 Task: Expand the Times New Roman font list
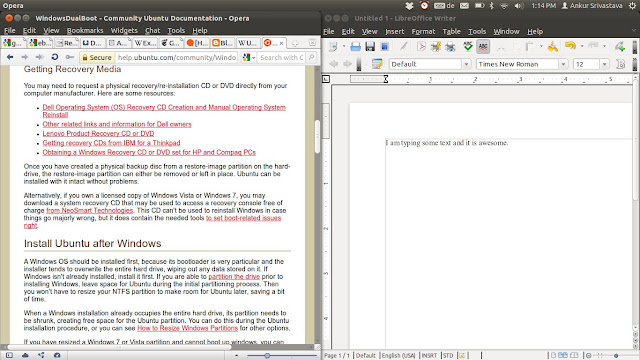pos(563,64)
